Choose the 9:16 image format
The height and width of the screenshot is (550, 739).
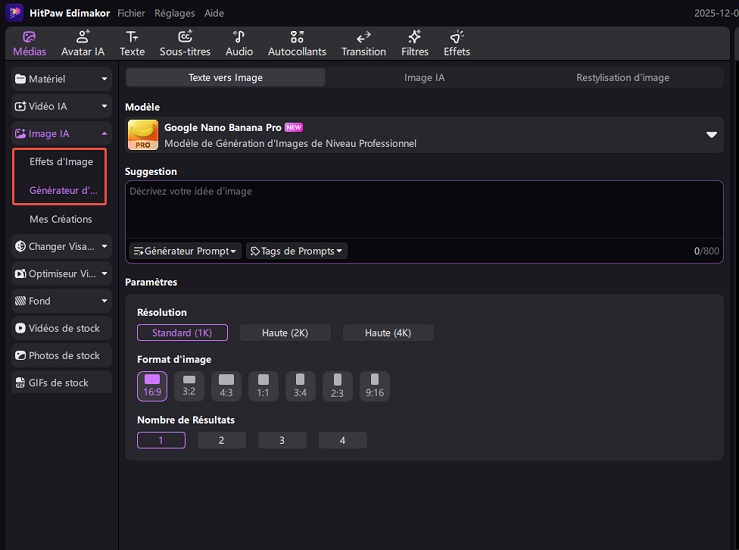tap(374, 386)
